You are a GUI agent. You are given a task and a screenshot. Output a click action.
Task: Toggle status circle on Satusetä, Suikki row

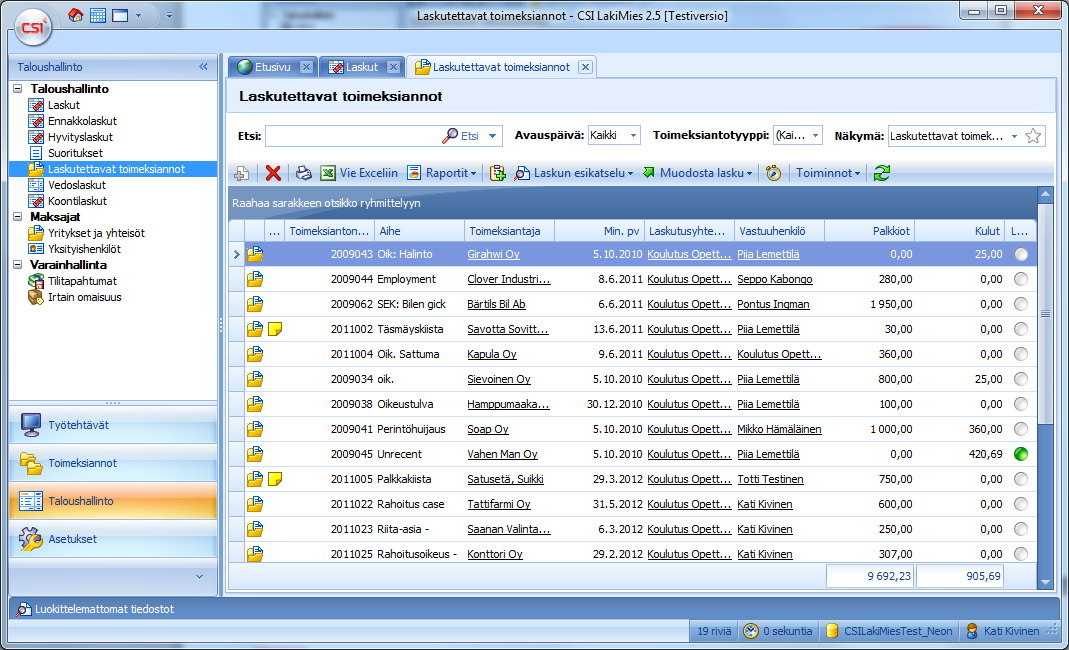1021,479
